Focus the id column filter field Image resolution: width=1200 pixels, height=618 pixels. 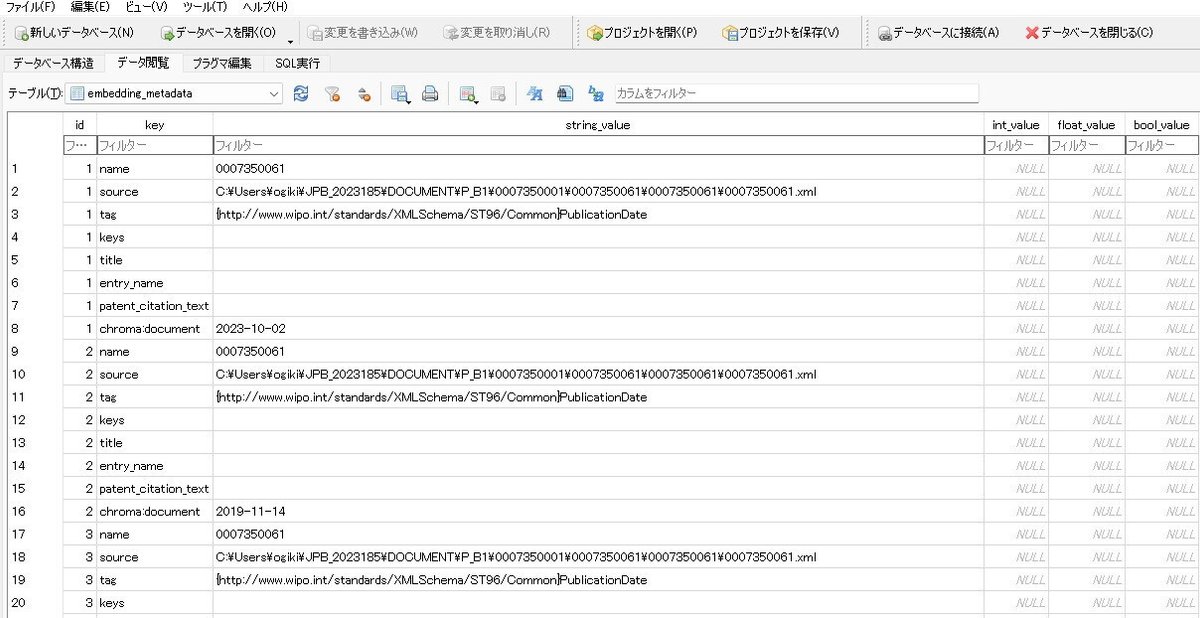click(79, 146)
